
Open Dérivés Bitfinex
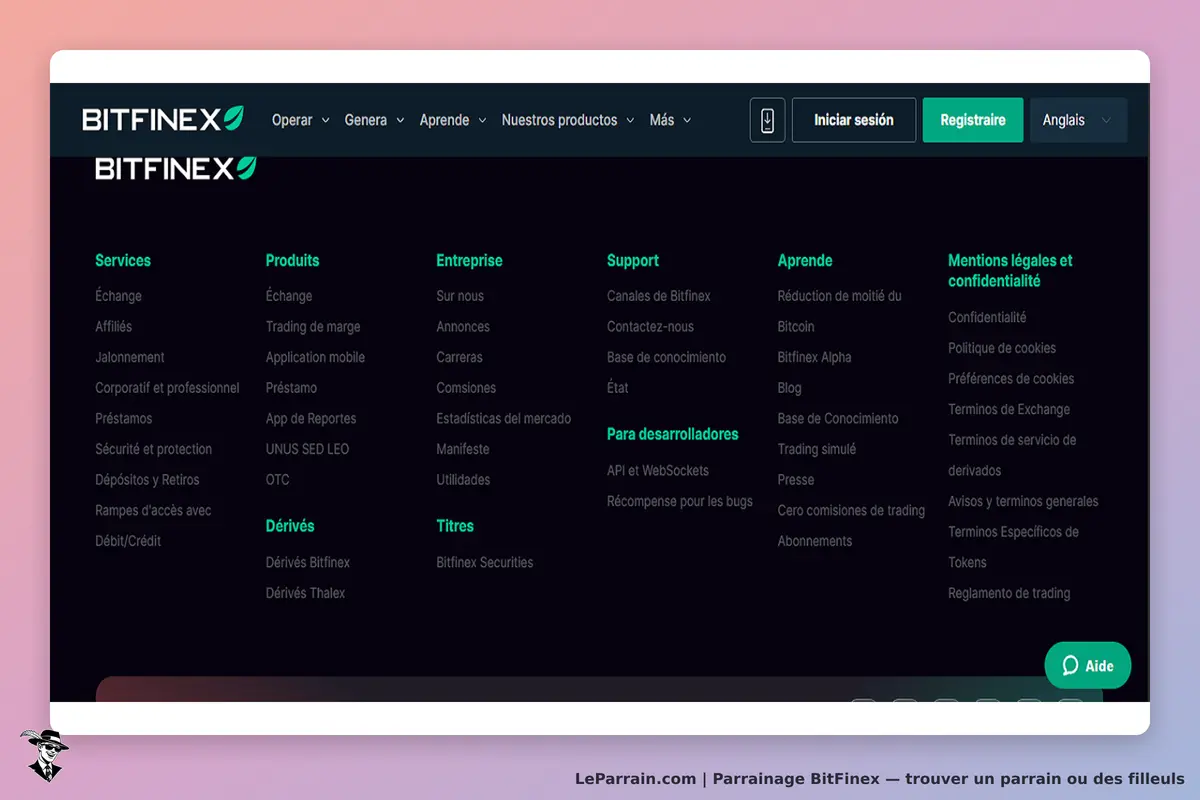click(x=308, y=563)
